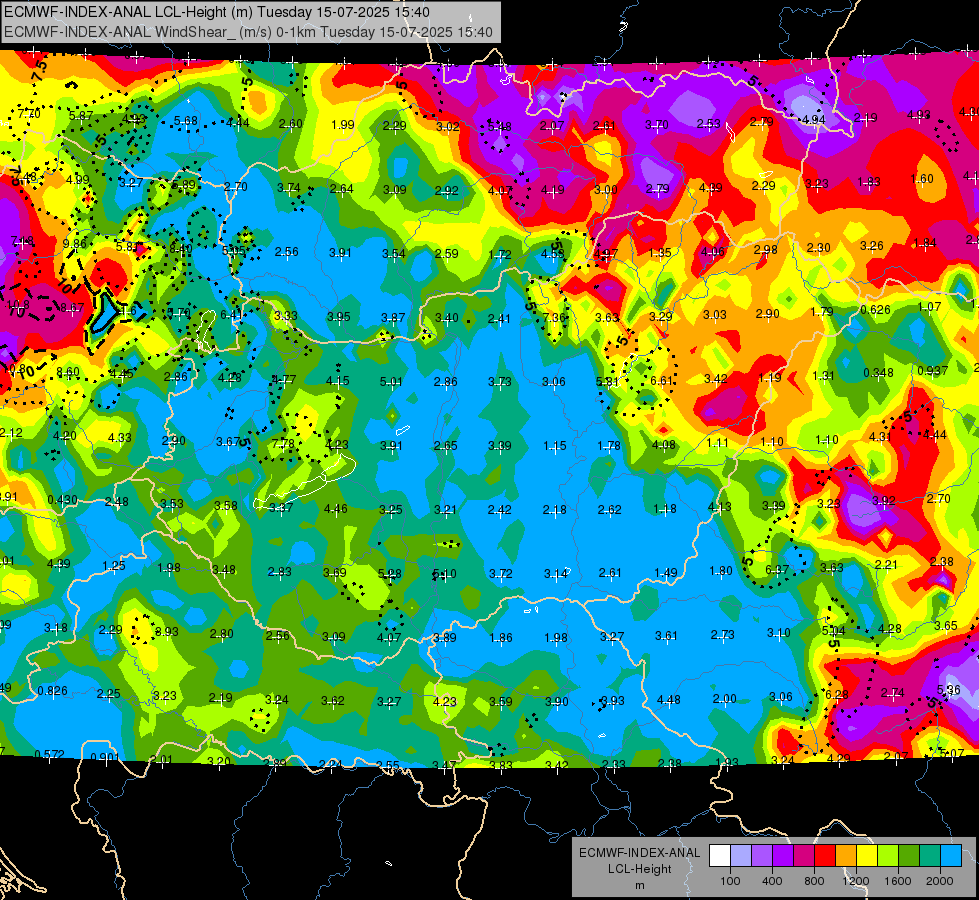The image size is (979, 900).
Task: Click the wind shear value 9.86
Action: (74, 244)
